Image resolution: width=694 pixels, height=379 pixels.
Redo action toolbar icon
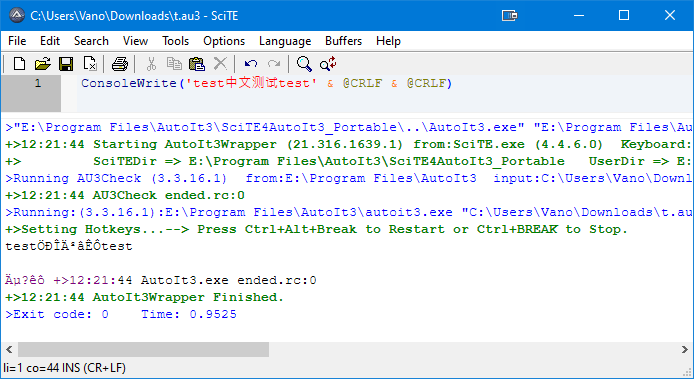[274, 64]
